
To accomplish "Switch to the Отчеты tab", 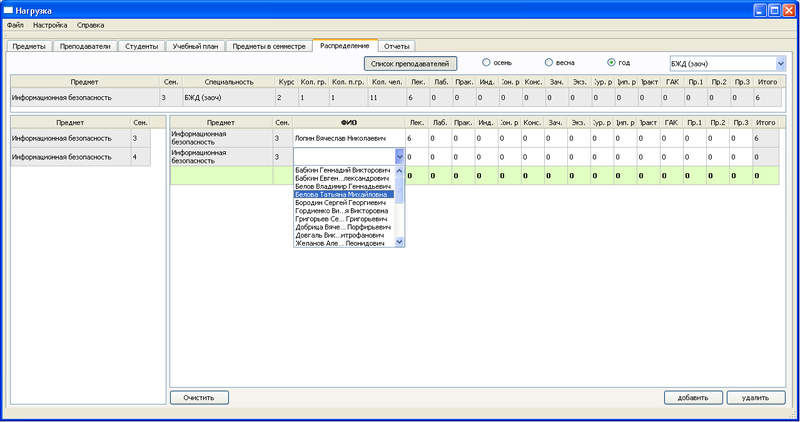I will [x=396, y=46].
